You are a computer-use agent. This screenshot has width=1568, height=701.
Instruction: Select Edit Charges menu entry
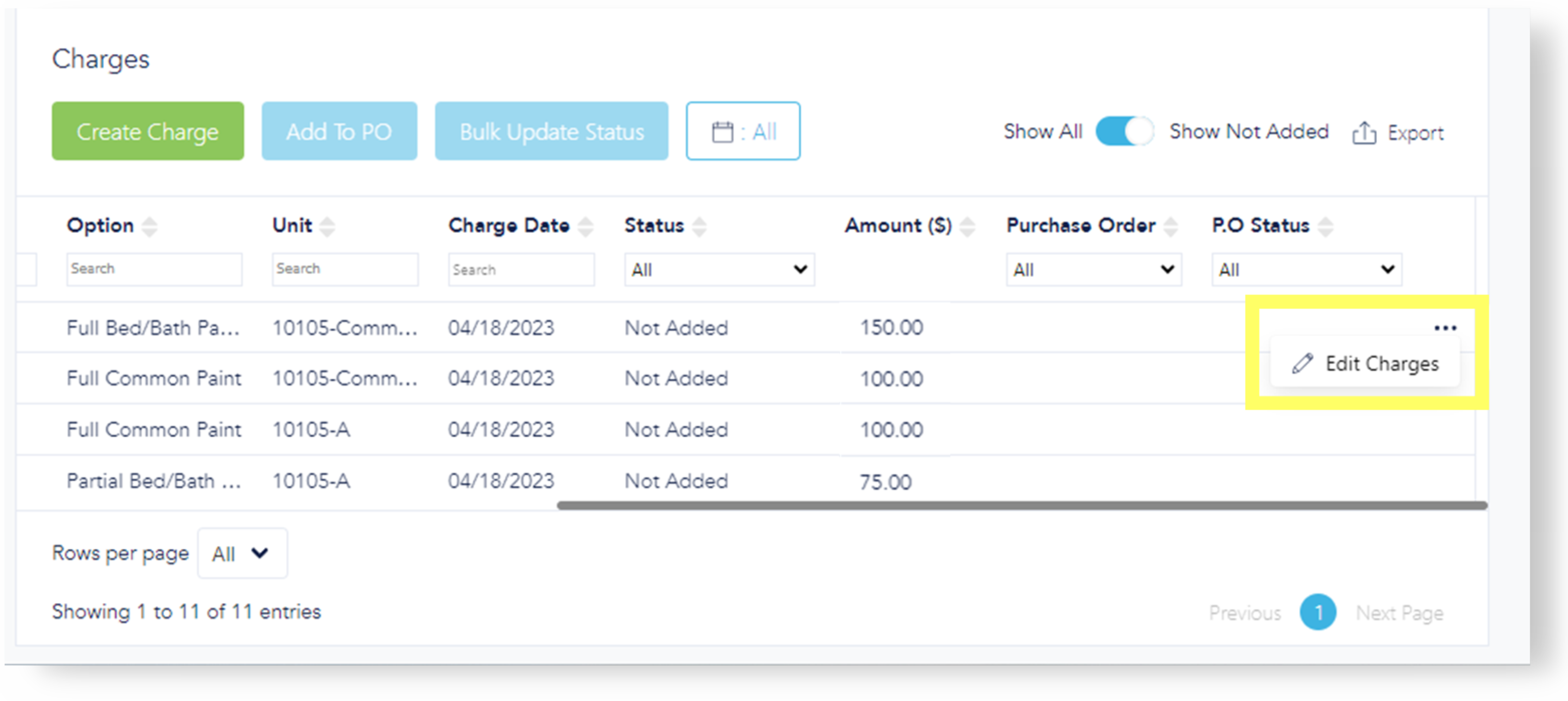(x=1365, y=363)
